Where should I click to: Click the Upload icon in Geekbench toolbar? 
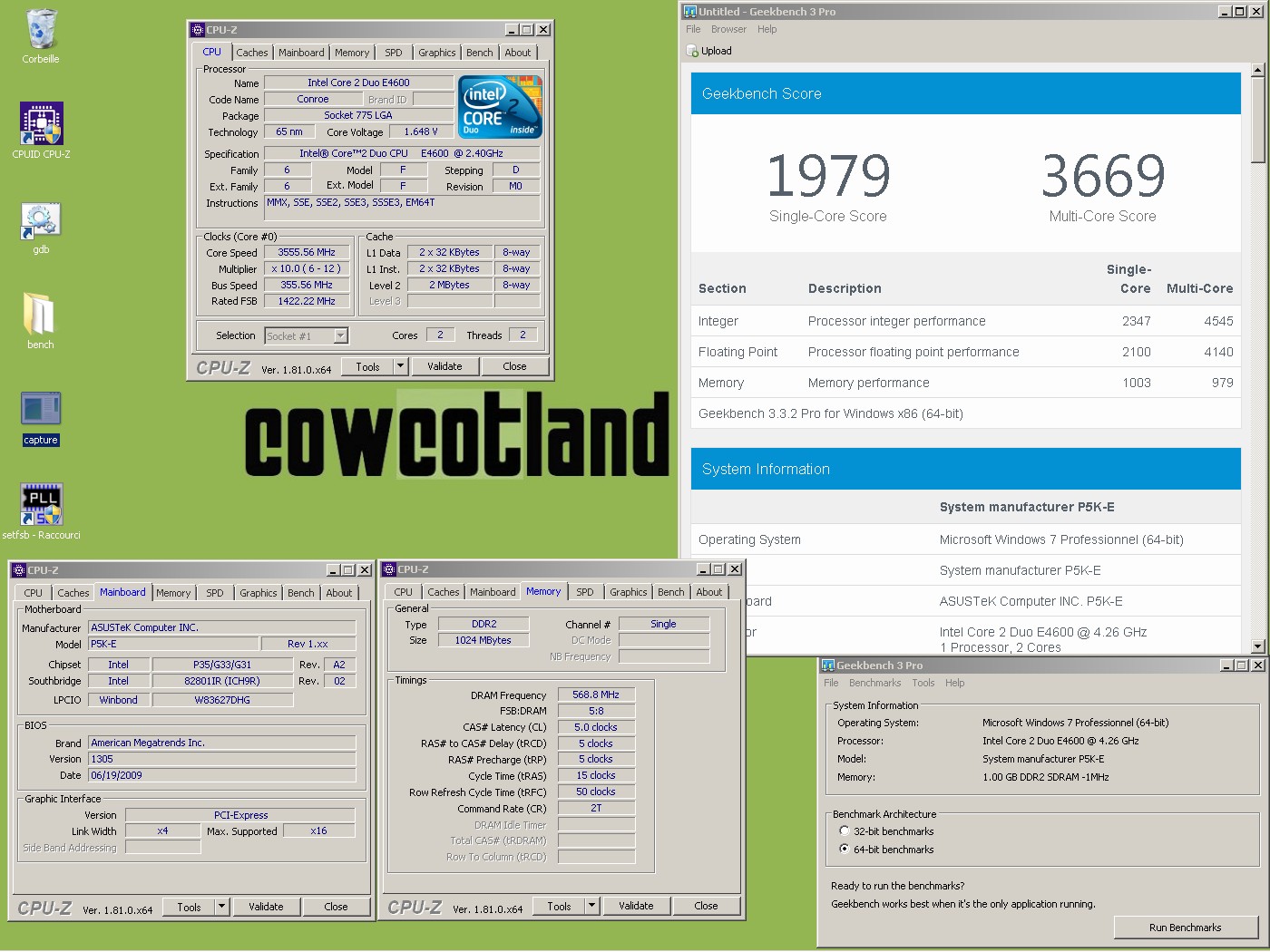click(x=693, y=51)
